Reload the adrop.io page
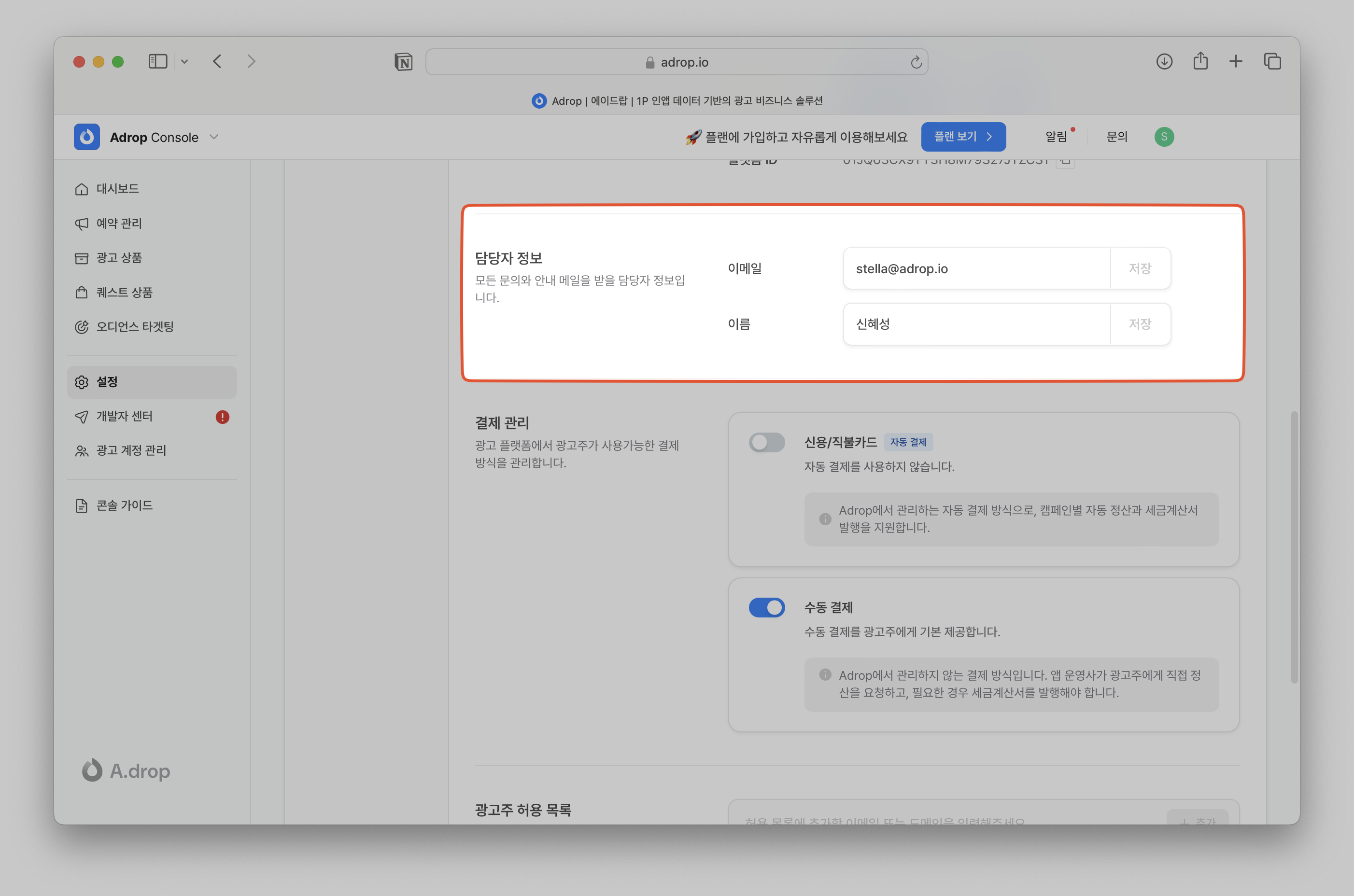 point(916,62)
